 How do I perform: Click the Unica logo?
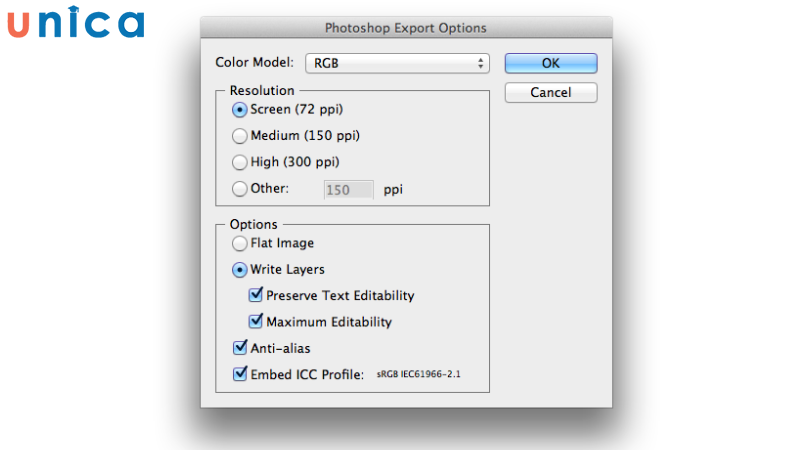click(x=76, y=23)
